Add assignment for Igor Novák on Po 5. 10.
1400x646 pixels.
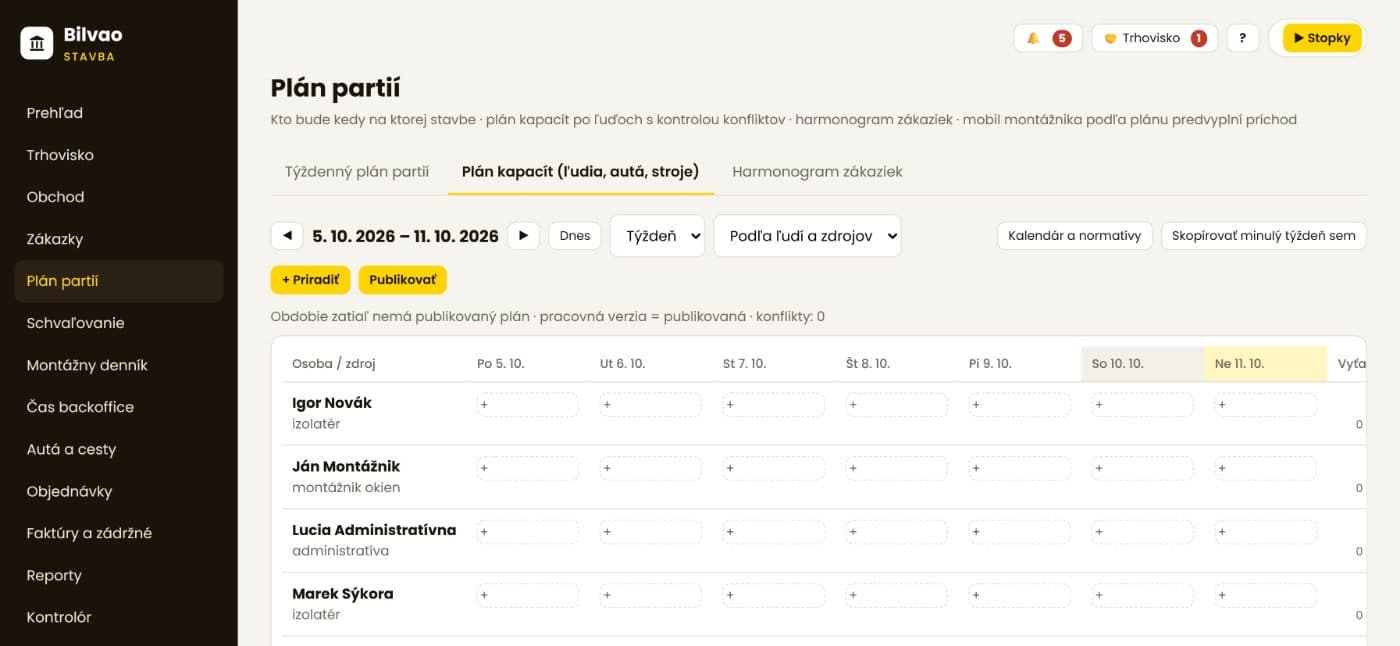[528, 405]
